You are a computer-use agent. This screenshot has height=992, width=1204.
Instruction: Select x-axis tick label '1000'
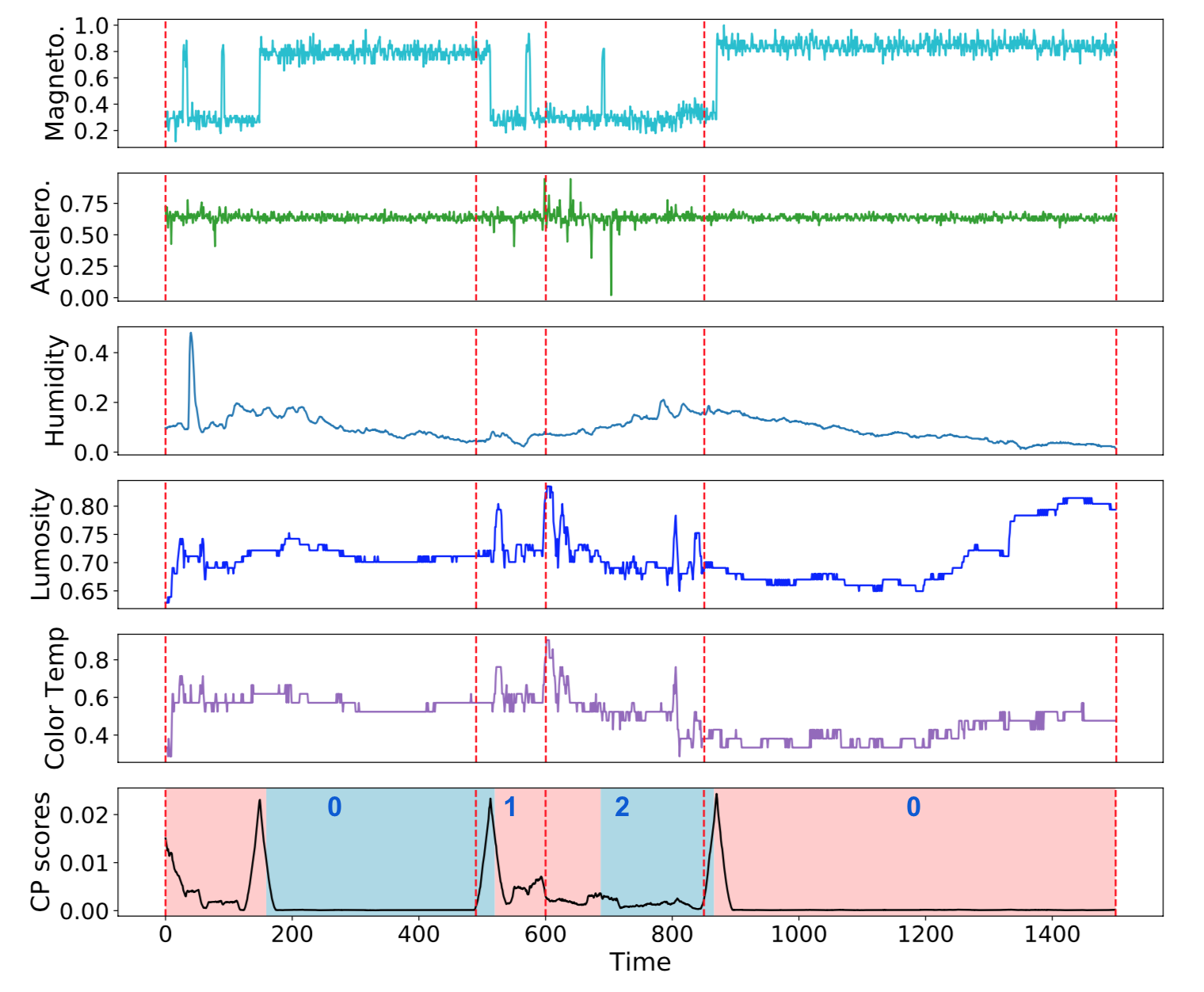point(798,934)
